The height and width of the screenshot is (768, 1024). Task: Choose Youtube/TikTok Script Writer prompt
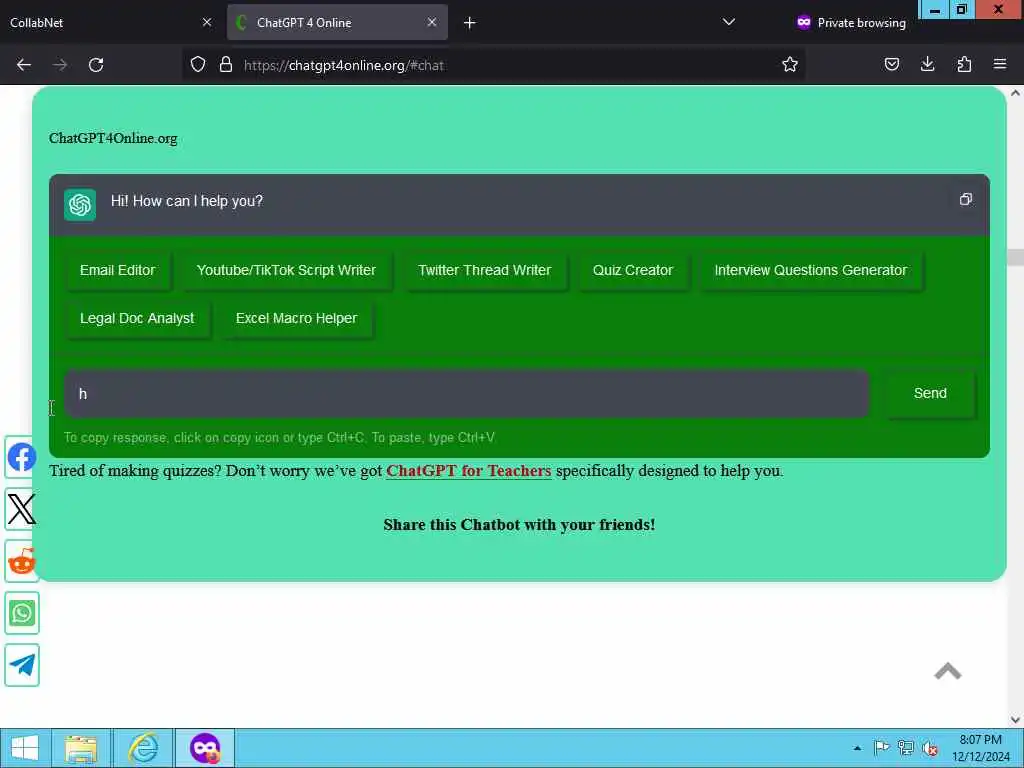286,270
